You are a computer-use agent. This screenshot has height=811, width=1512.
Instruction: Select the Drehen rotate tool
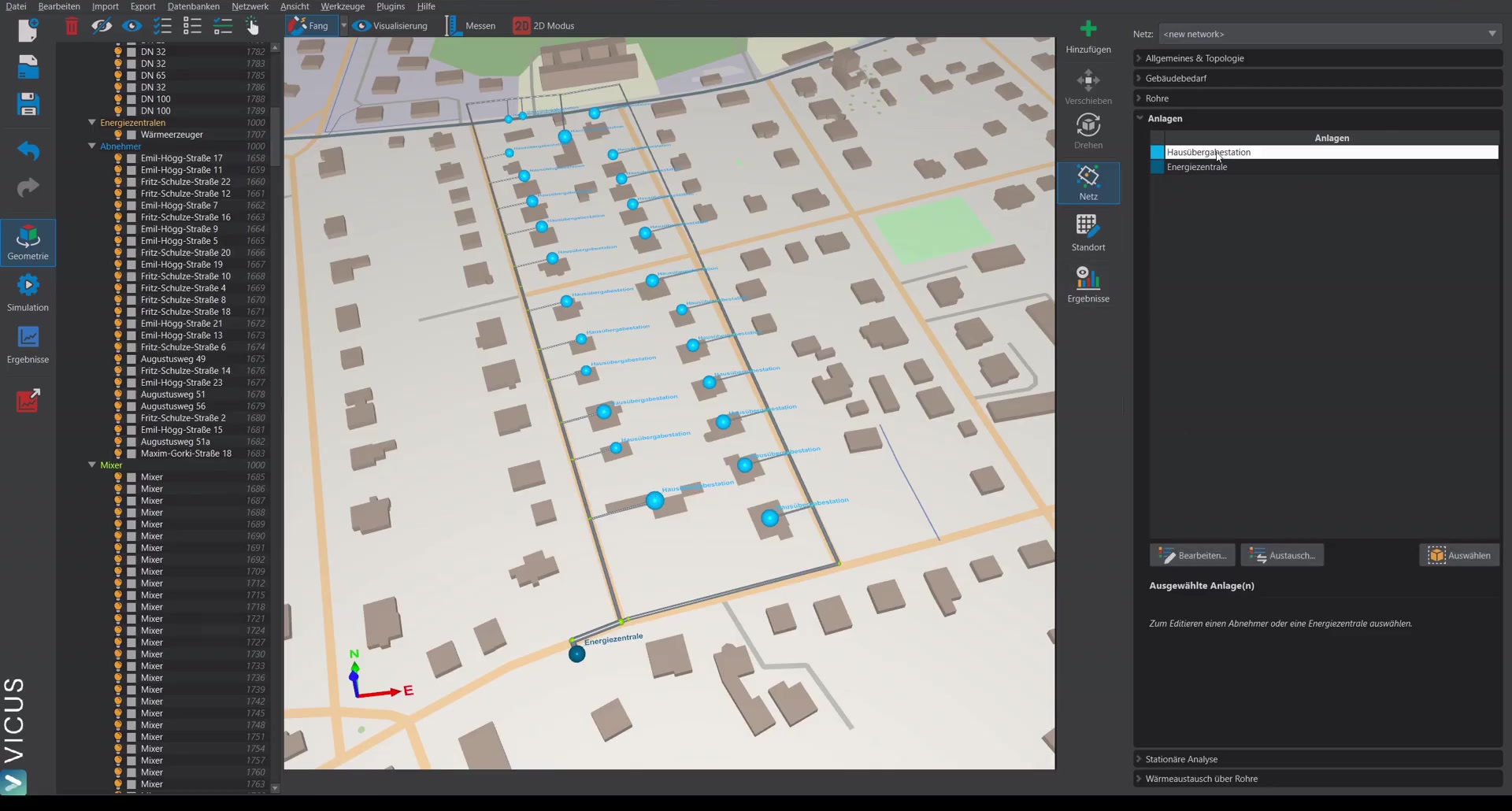pos(1088,131)
